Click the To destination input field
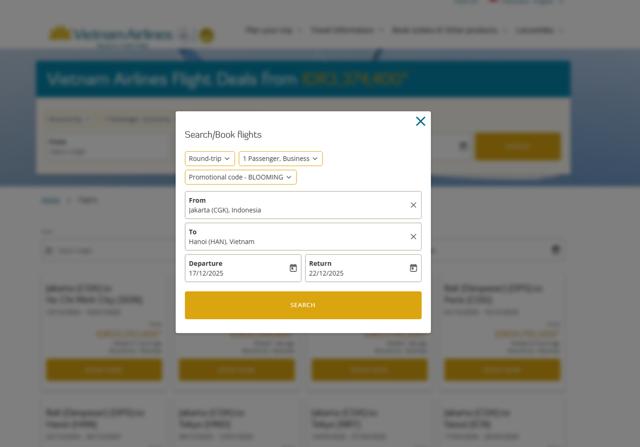The height and width of the screenshot is (447, 640). point(303,237)
